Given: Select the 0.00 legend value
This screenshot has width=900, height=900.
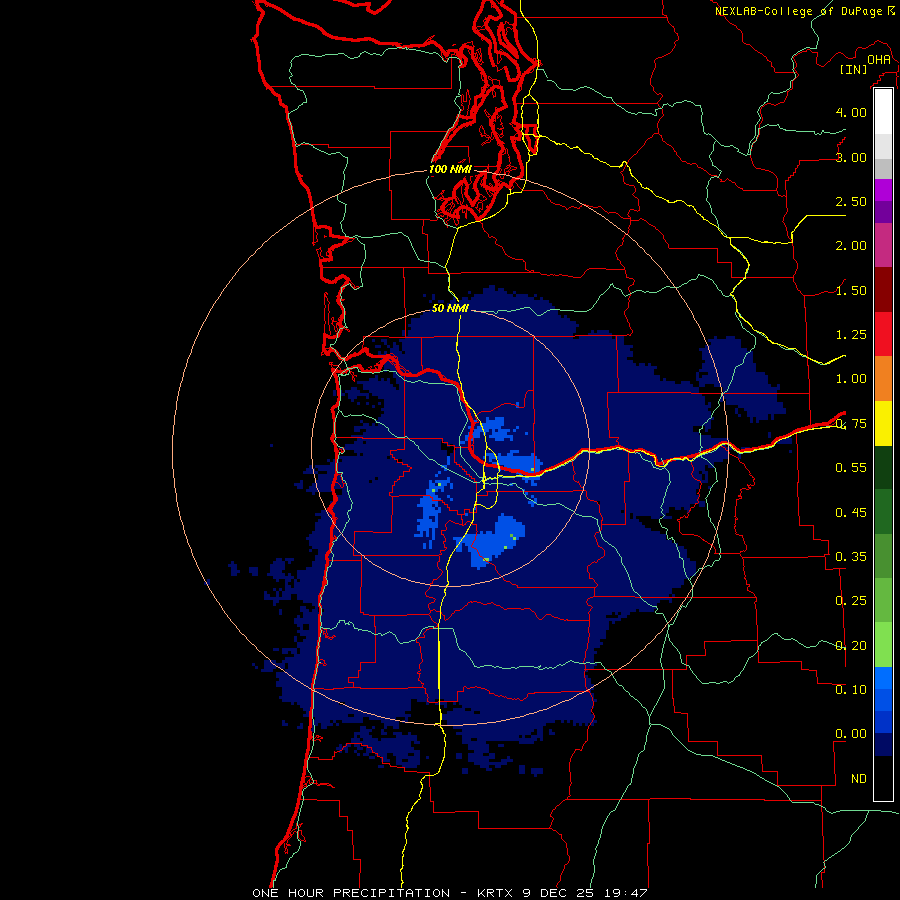Looking at the screenshot, I should (x=851, y=734).
